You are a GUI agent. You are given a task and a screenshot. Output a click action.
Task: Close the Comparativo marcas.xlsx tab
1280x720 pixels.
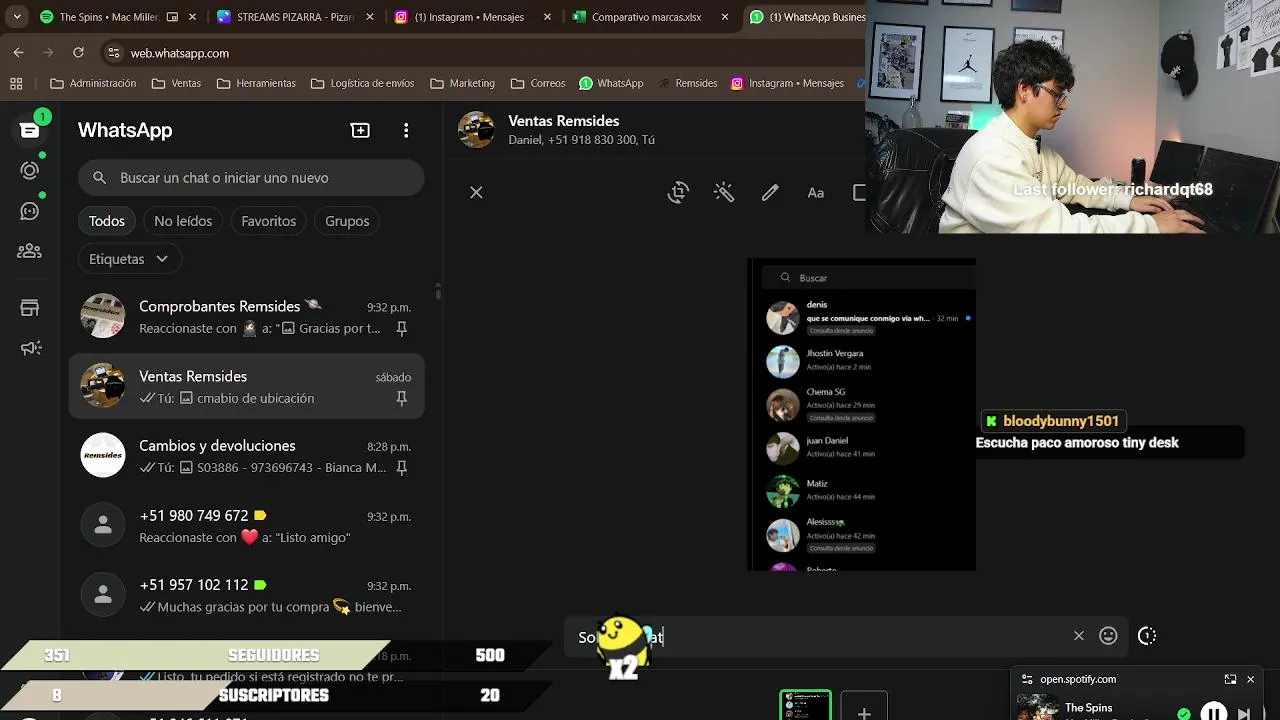click(x=723, y=17)
